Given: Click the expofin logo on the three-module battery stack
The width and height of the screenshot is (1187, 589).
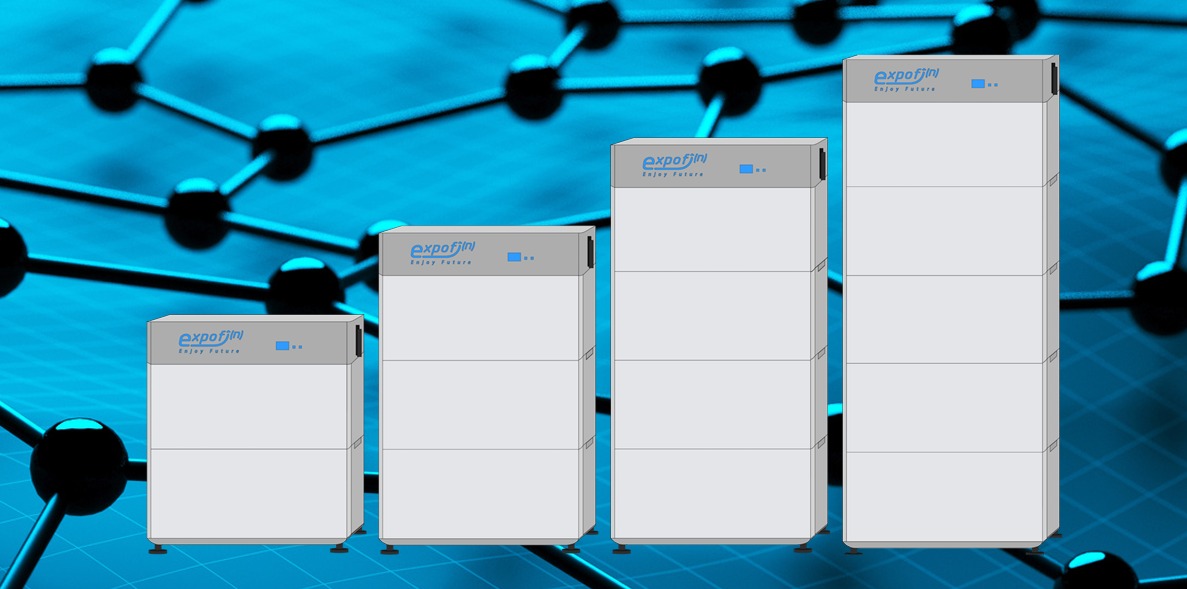Looking at the screenshot, I should pyautogui.click(x=443, y=250).
